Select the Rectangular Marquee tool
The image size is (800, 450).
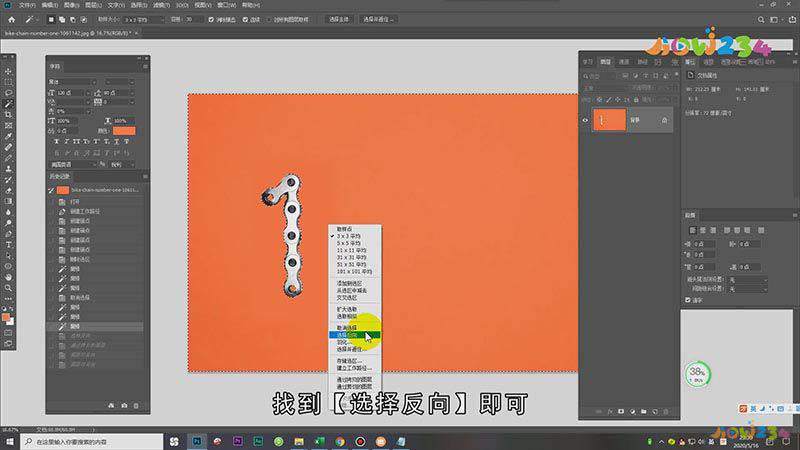pos(8,82)
